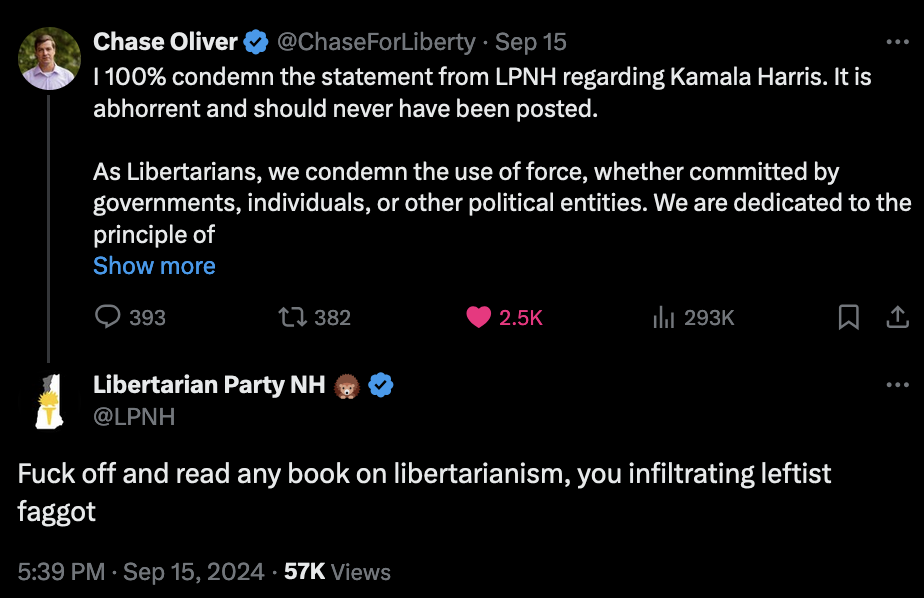Image resolution: width=924 pixels, height=598 pixels.
Task: Click the reply icon on Chase Oliver's post
Action: (x=108, y=317)
